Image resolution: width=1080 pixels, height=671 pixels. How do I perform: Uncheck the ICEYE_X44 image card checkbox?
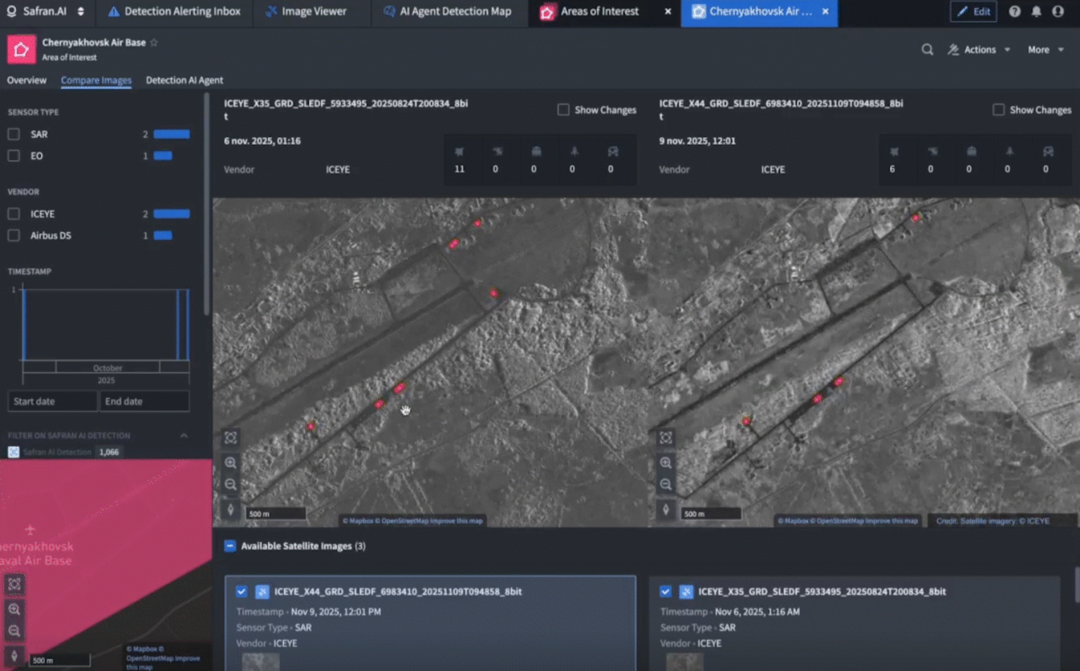point(241,591)
